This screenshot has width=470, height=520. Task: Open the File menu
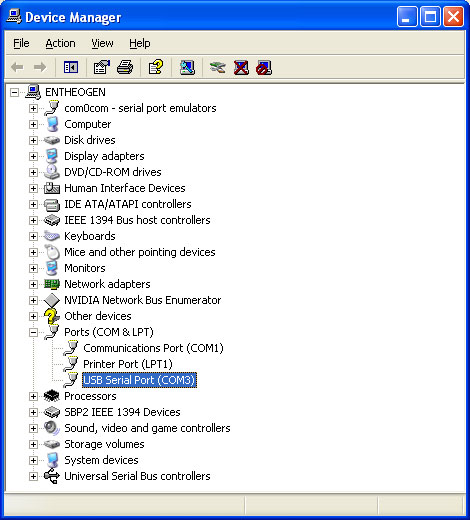click(21, 43)
